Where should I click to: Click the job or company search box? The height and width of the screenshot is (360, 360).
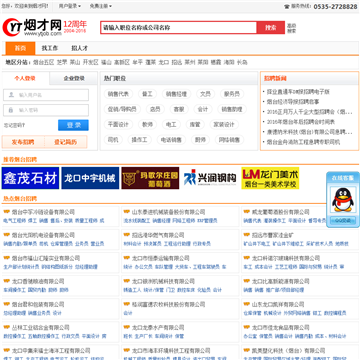pos(179,27)
